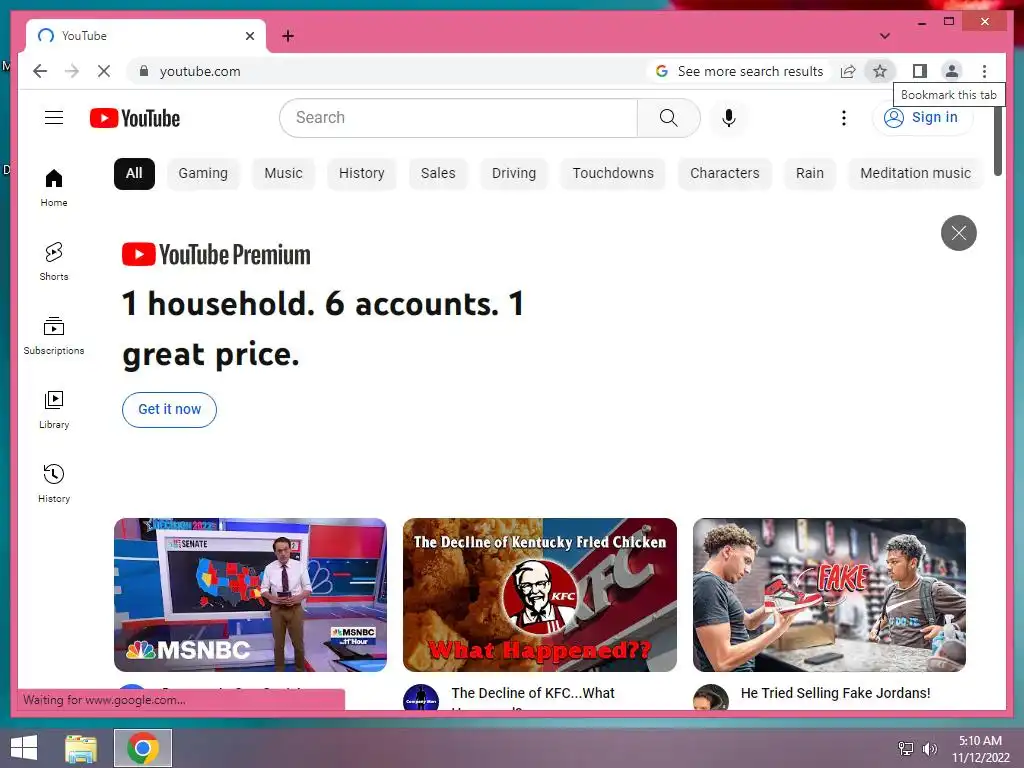The height and width of the screenshot is (768, 1024).
Task: Focus the YouTube Search field
Action: [458, 118]
